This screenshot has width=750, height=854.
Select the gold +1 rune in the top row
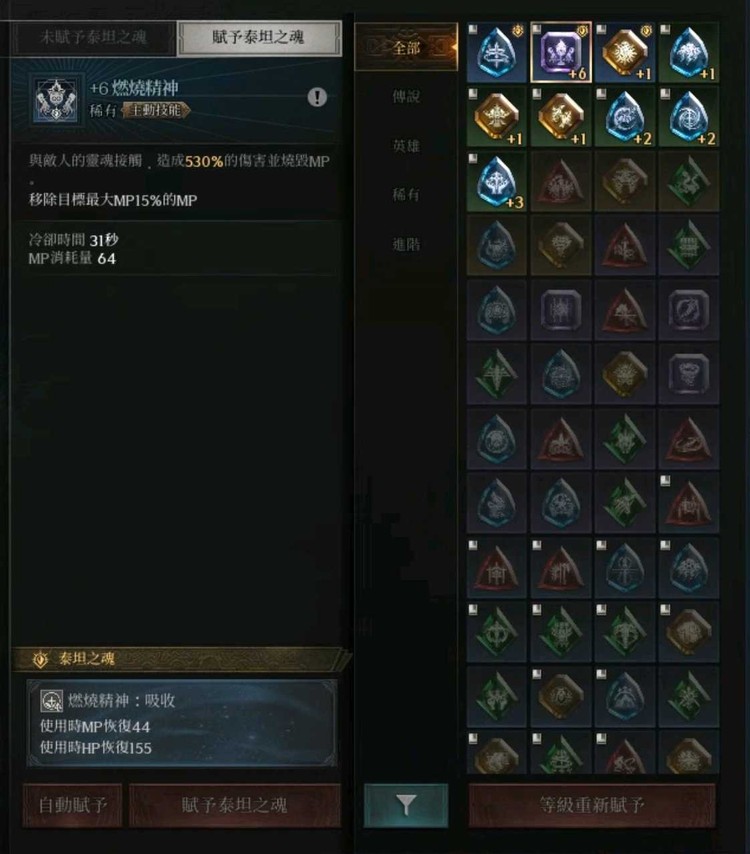pos(625,52)
